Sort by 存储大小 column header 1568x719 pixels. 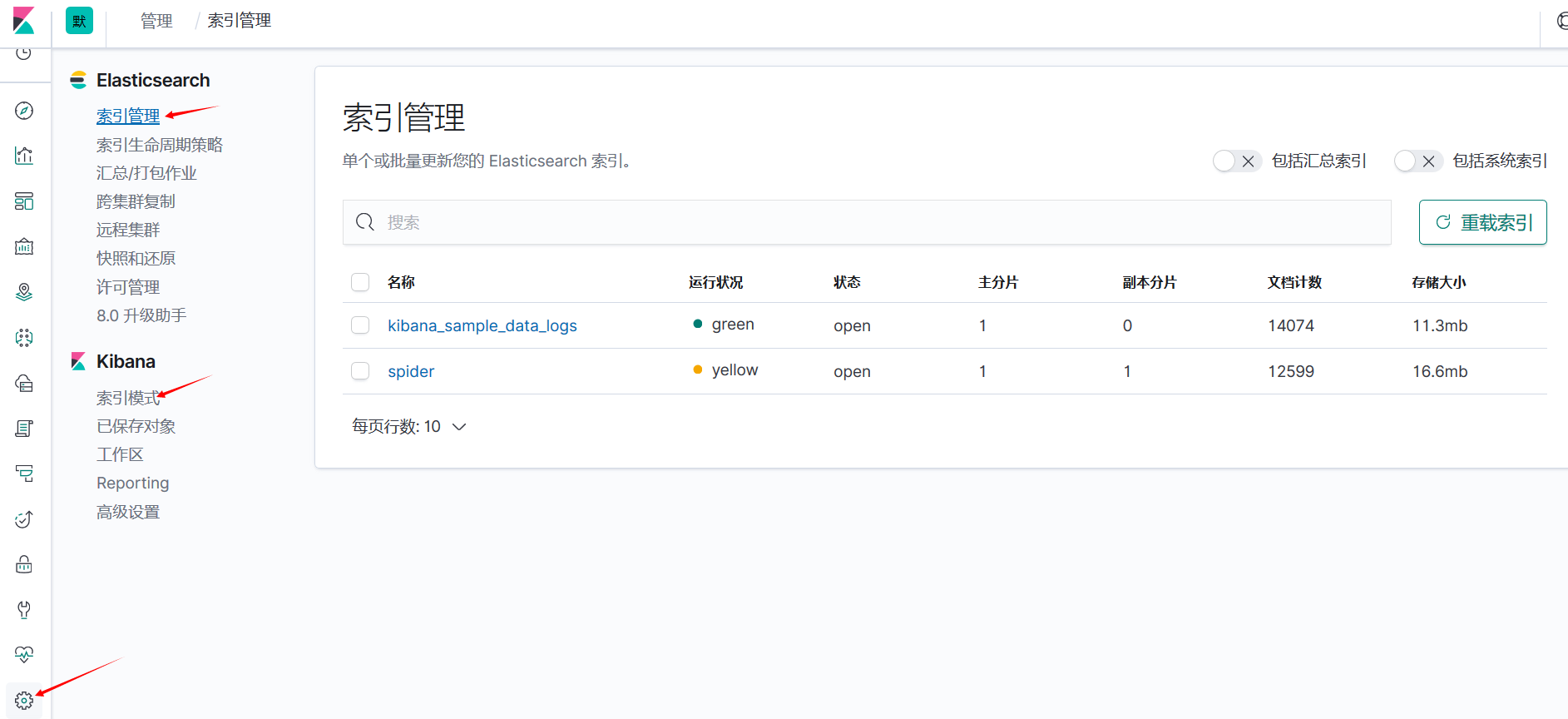(1439, 282)
